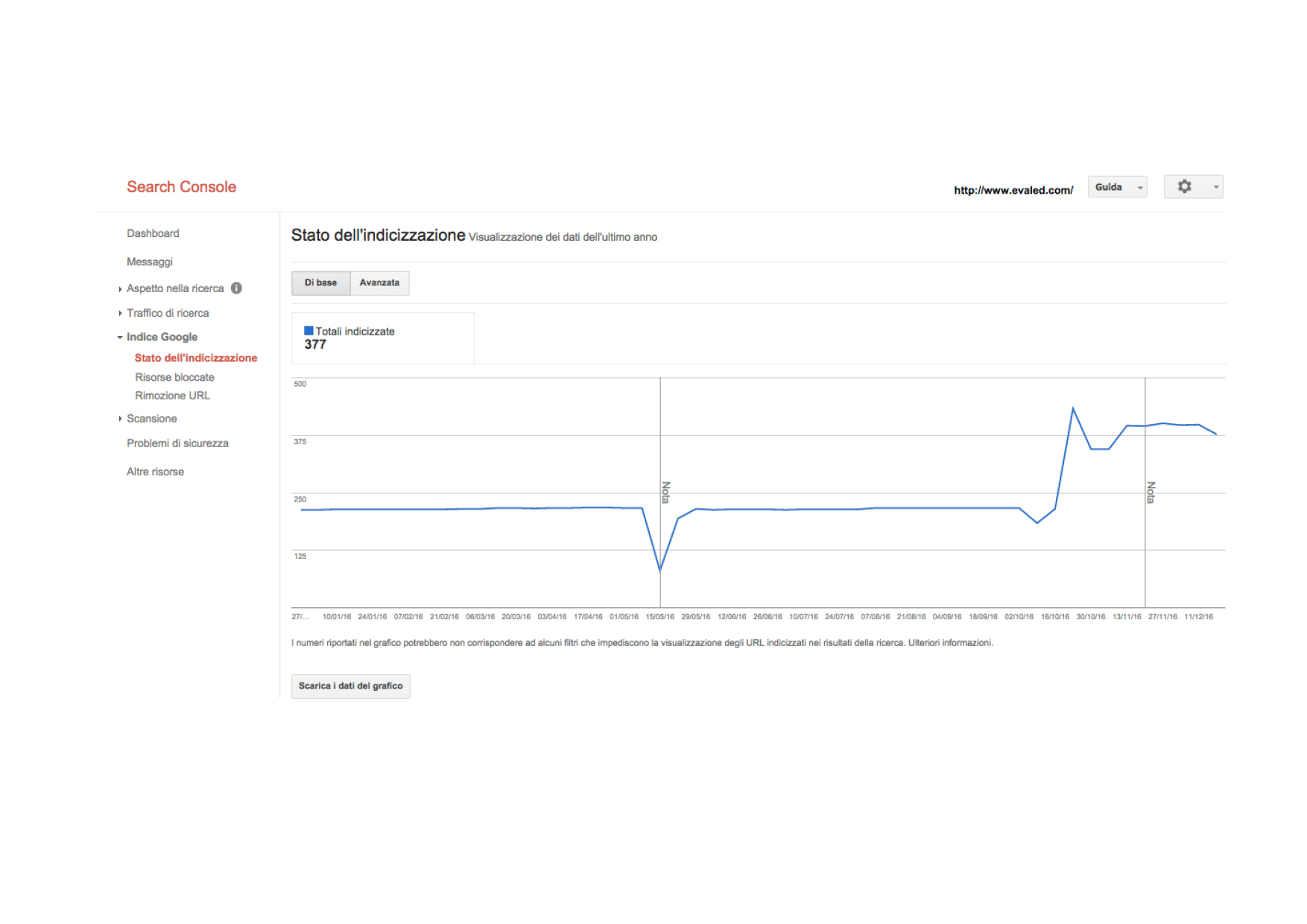
Task: Open the Ulteriori informazioni link
Action: (x=950, y=642)
